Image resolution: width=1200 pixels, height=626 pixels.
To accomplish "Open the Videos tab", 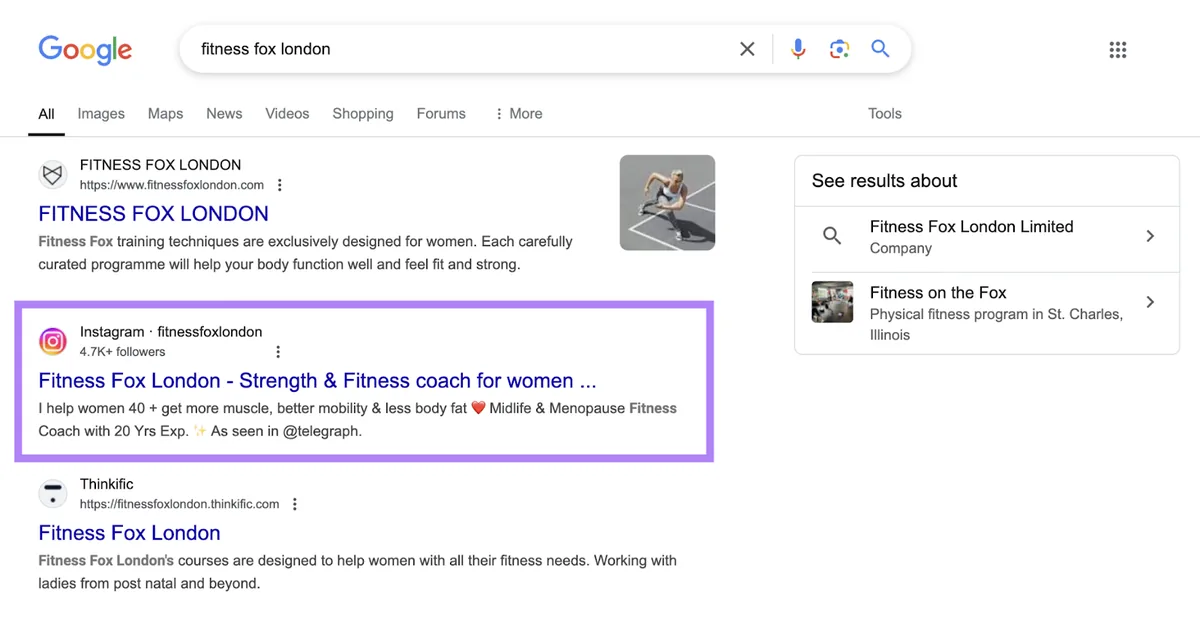I will (287, 114).
